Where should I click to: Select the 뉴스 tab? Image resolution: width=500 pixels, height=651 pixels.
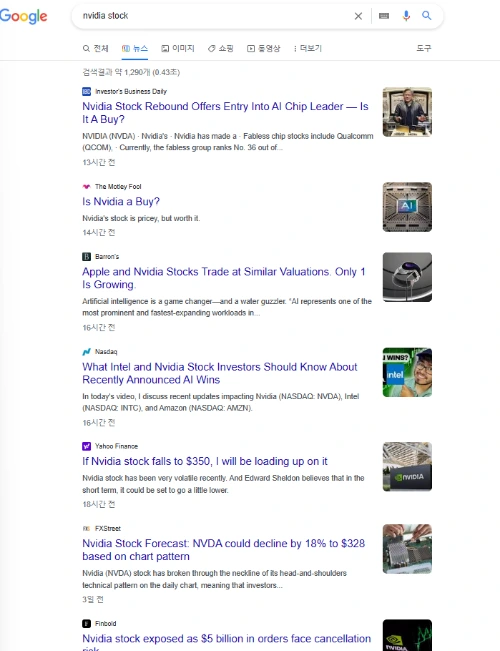pyautogui.click(x=135, y=49)
